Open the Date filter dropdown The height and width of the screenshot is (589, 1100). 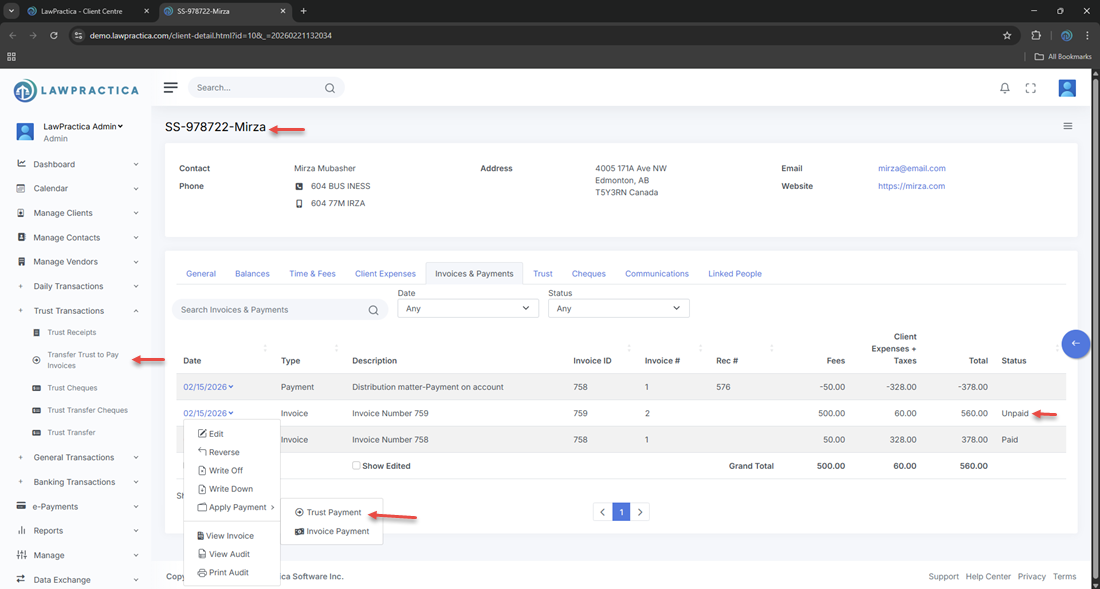click(x=467, y=309)
